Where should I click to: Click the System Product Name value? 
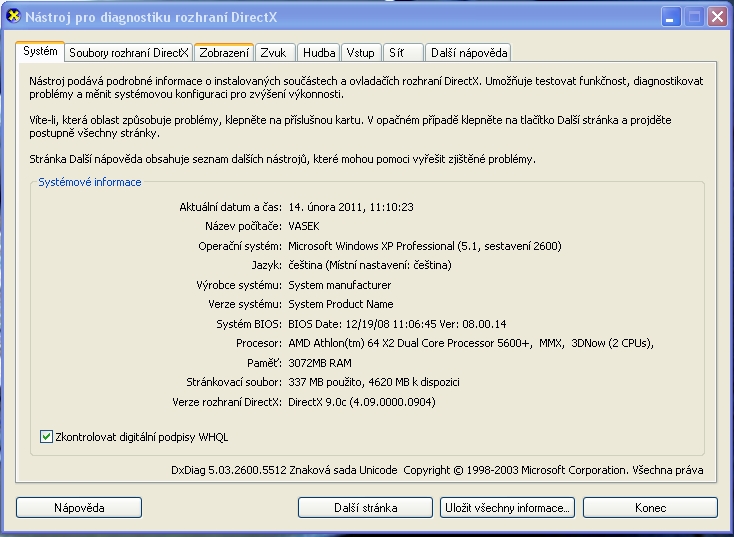point(341,304)
